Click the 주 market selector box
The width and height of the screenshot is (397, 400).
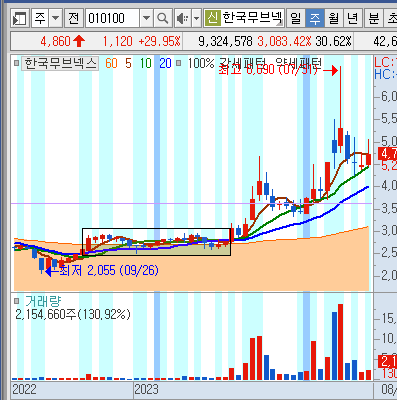pyautogui.click(x=40, y=18)
